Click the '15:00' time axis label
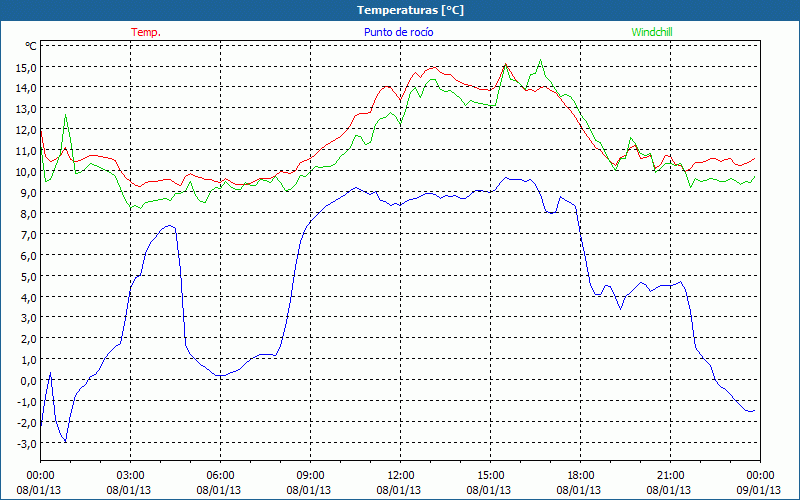 490,476
